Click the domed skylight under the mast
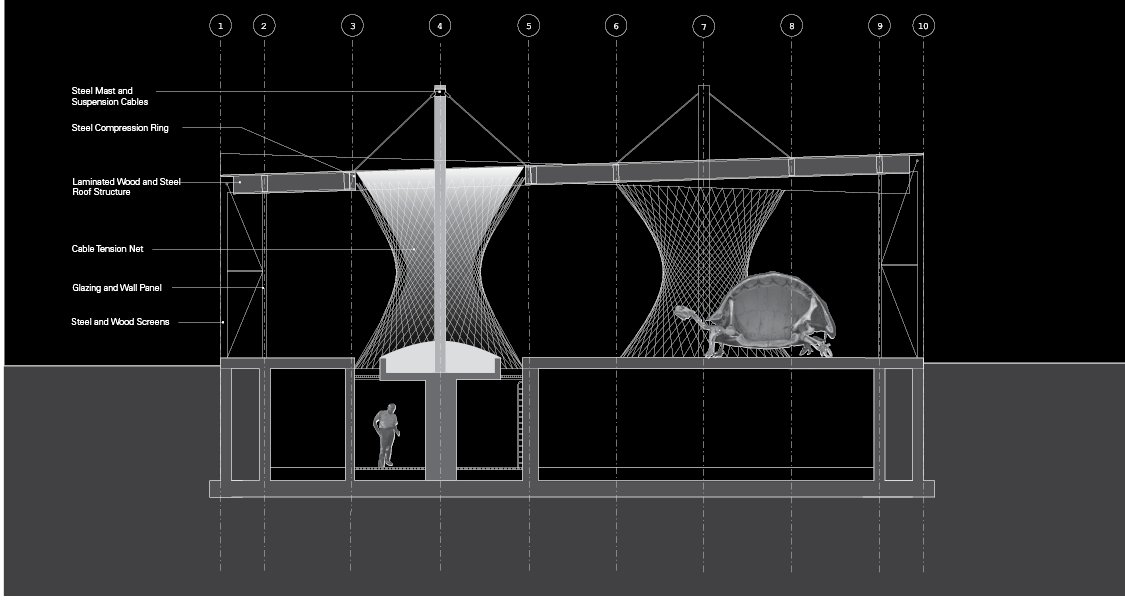 (x=440, y=357)
